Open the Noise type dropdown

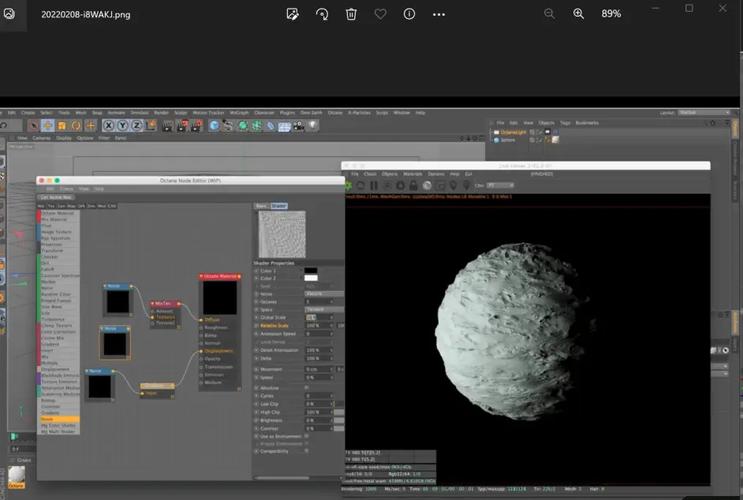click(x=323, y=293)
